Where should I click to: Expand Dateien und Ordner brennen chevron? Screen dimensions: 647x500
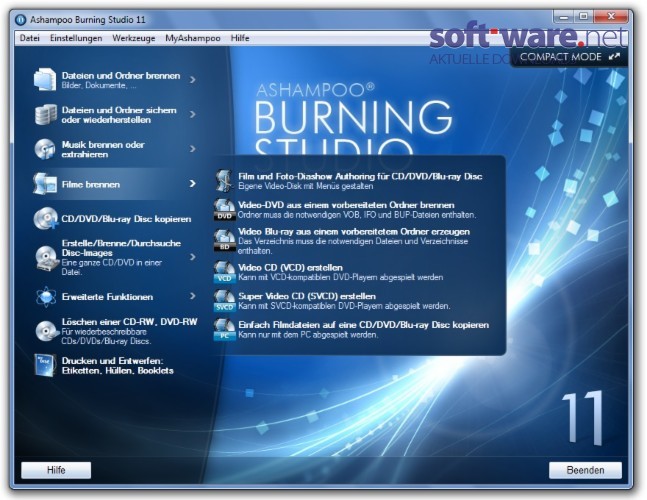point(193,79)
